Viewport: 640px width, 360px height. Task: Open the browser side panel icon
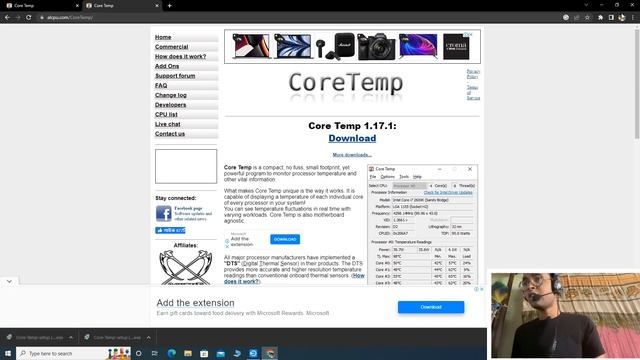coord(611,17)
